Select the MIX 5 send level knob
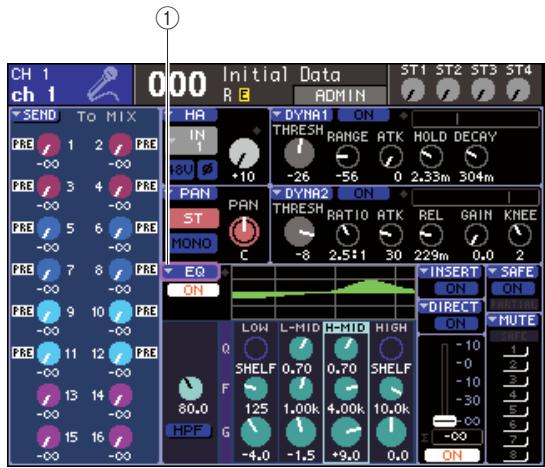The width and height of the screenshot is (545, 468). [49, 228]
